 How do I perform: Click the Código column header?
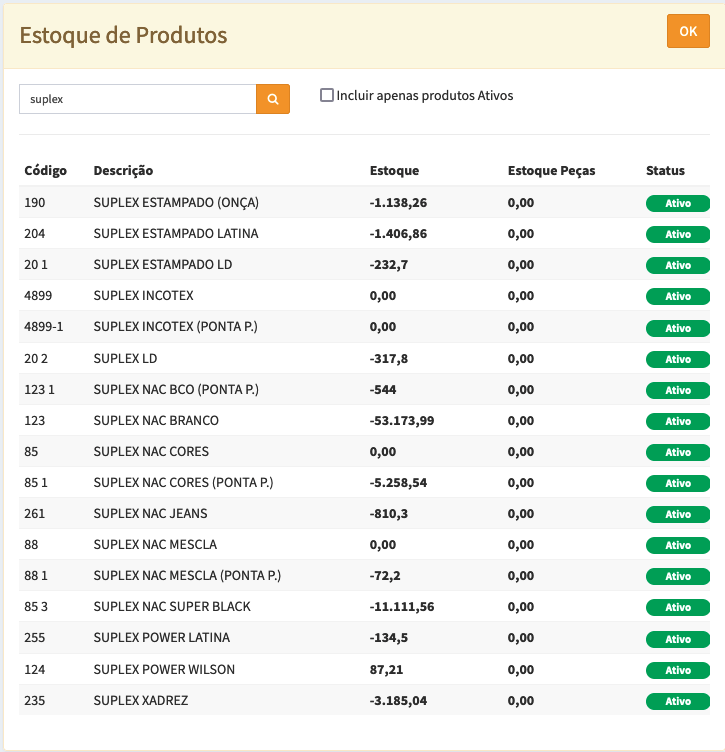click(46, 171)
